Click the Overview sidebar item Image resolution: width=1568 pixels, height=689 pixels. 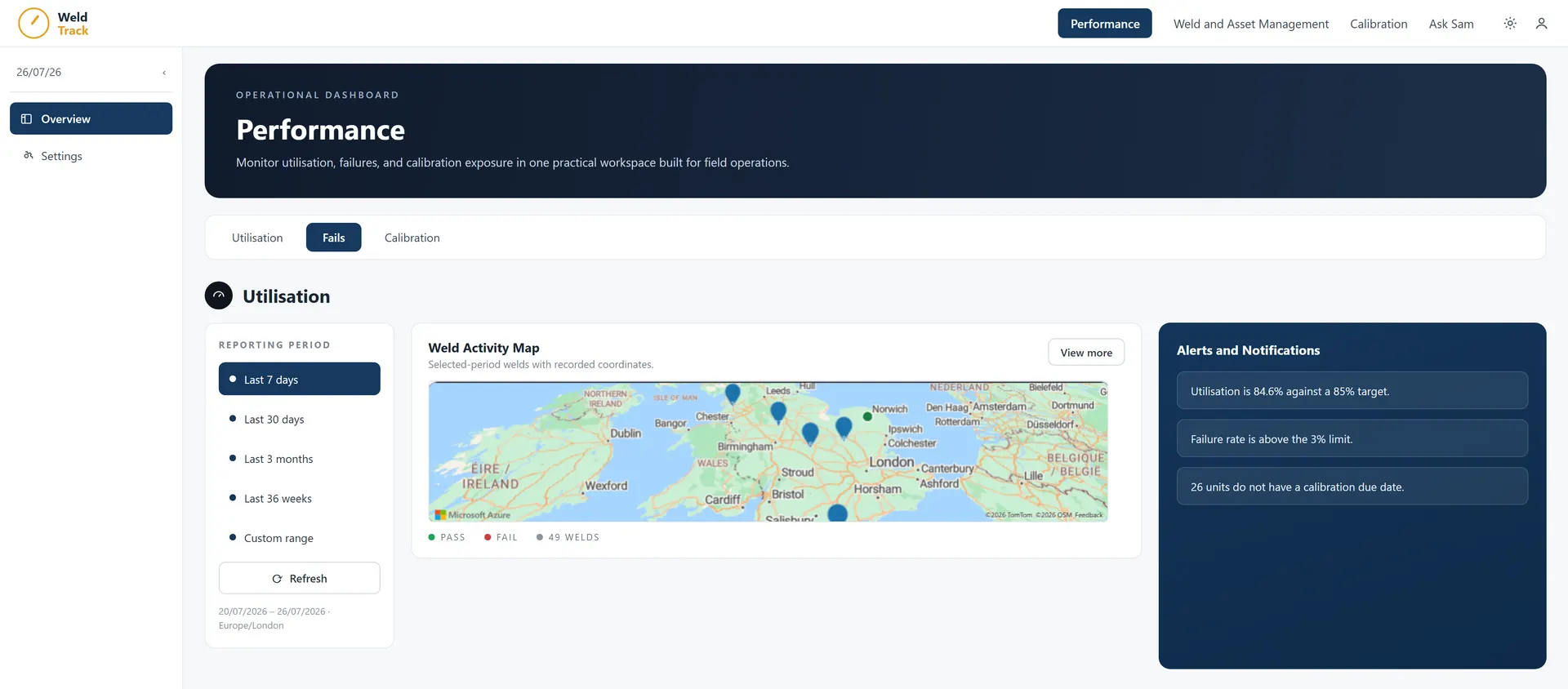click(91, 118)
